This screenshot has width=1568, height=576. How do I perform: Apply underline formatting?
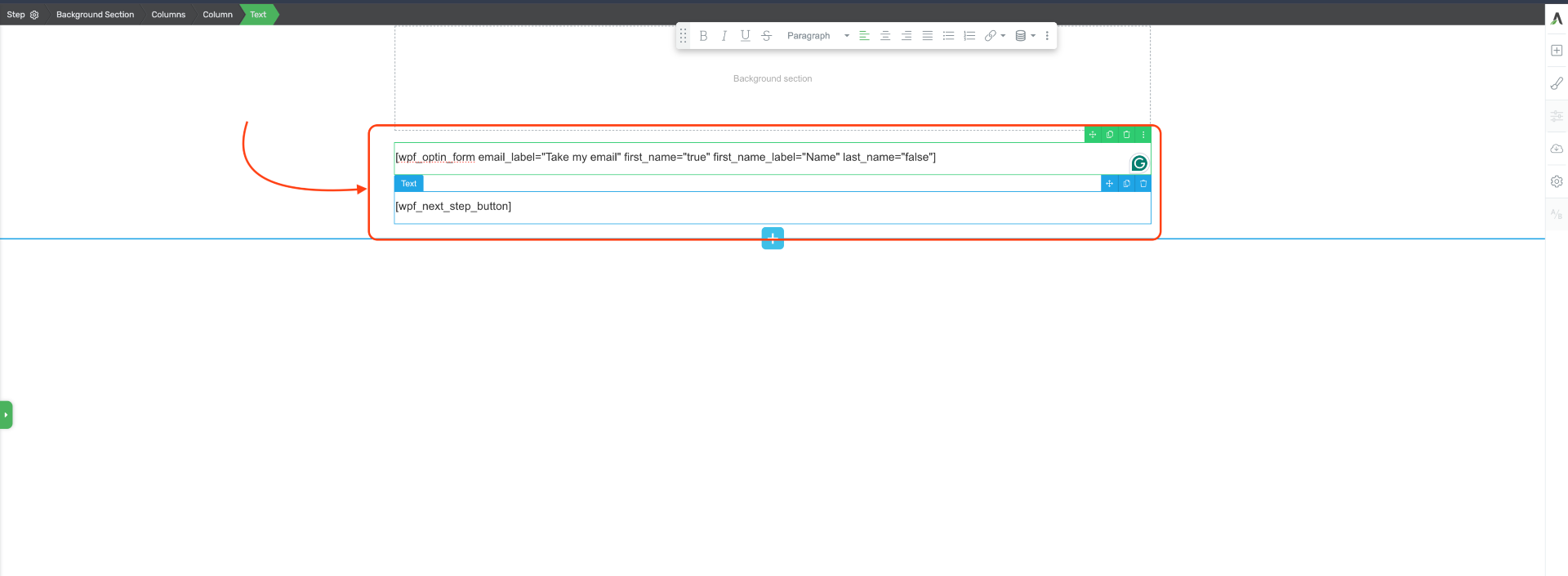pos(745,36)
